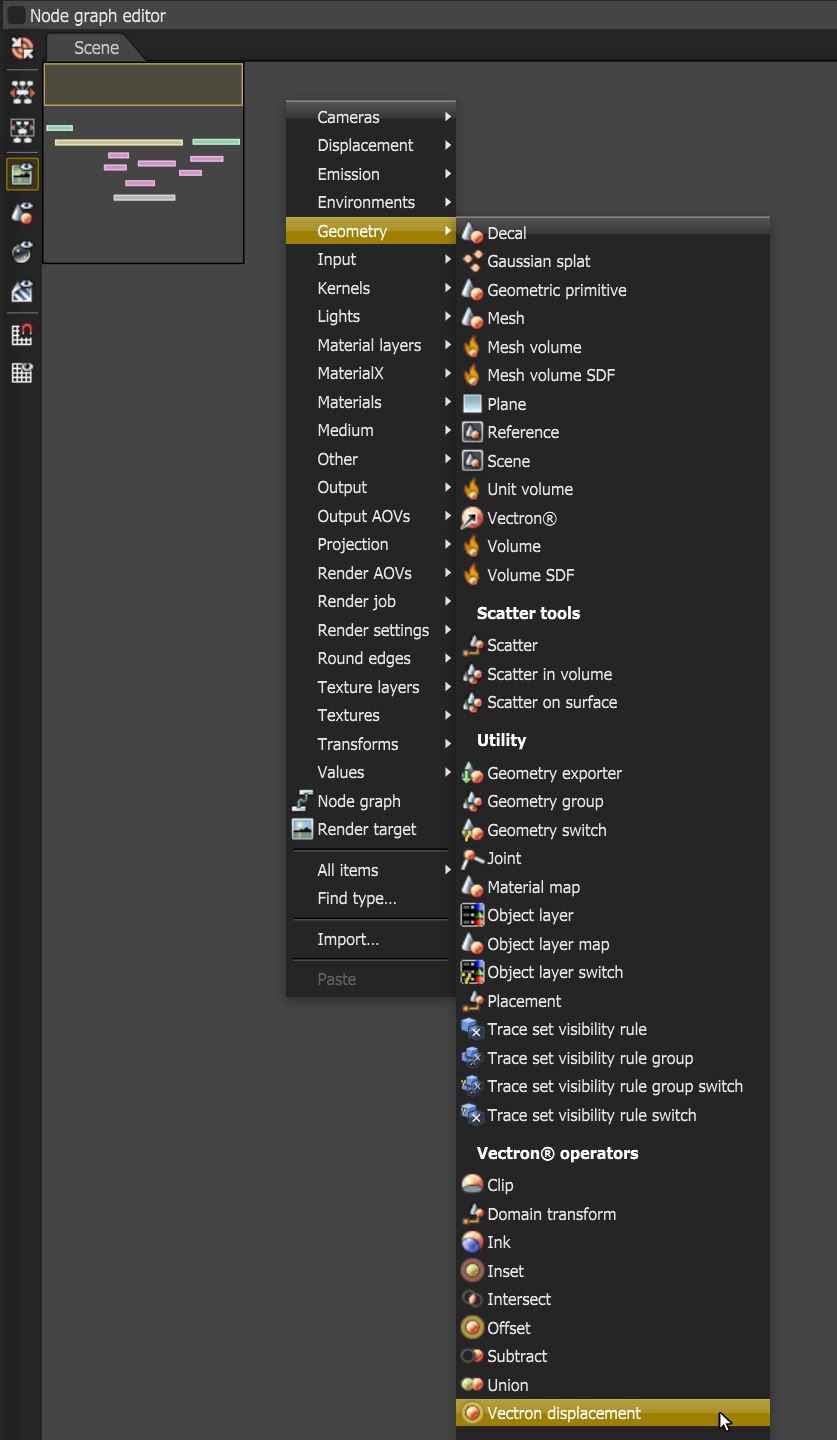This screenshot has width=837, height=1440.
Task: Toggle the highlighted minimap toolbar button
Action: coord(22,174)
